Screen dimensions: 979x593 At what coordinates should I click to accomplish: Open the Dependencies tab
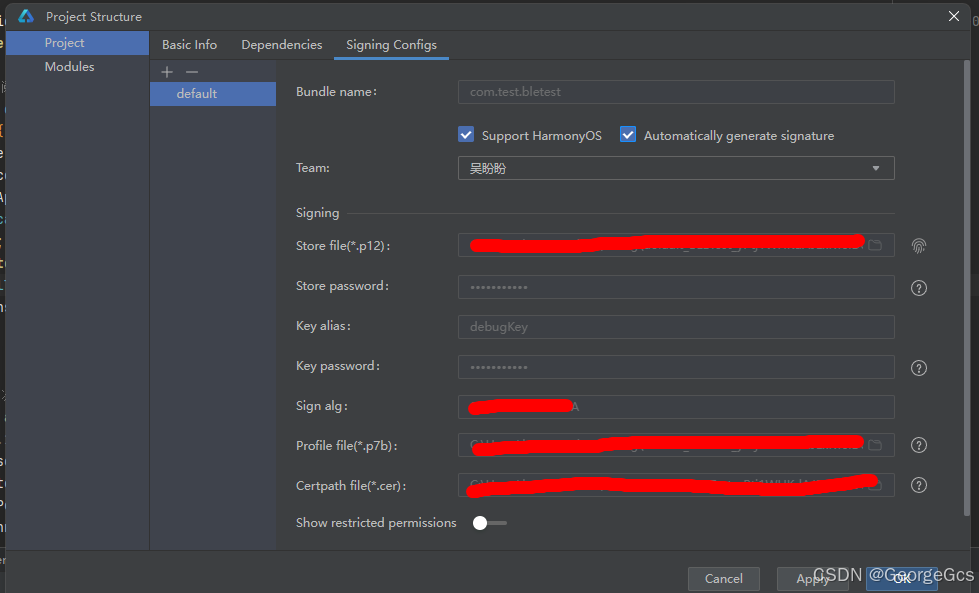pyautogui.click(x=281, y=45)
